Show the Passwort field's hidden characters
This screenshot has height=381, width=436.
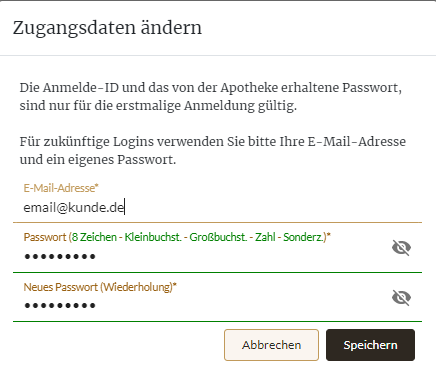point(401,248)
